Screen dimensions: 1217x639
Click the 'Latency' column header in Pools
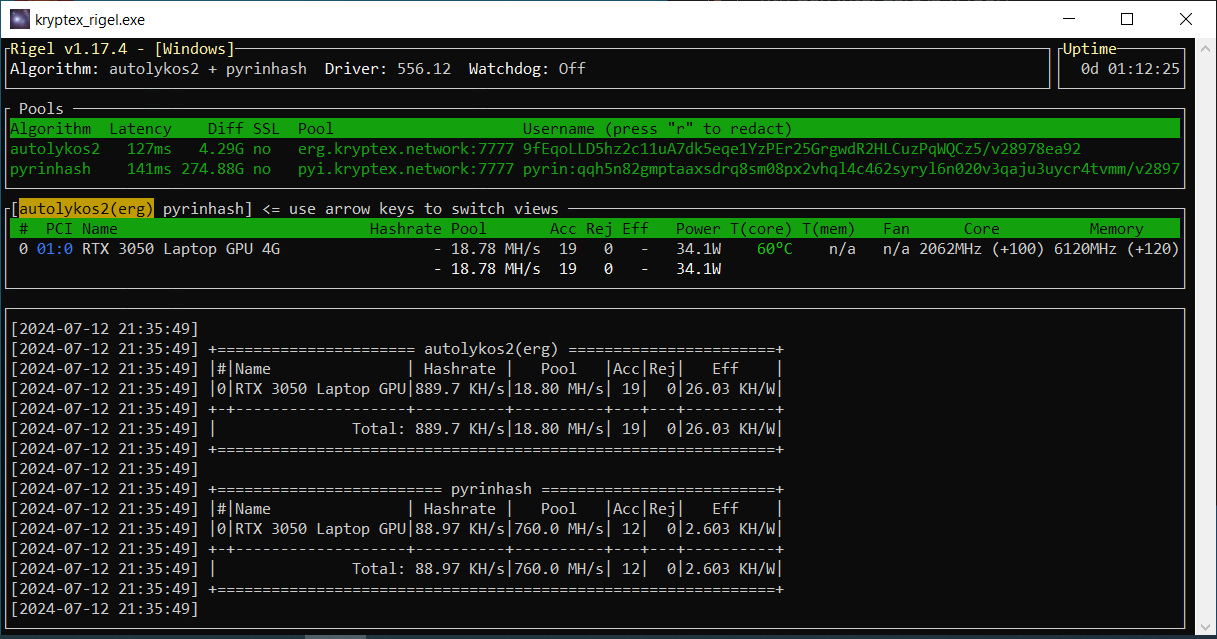coord(140,128)
